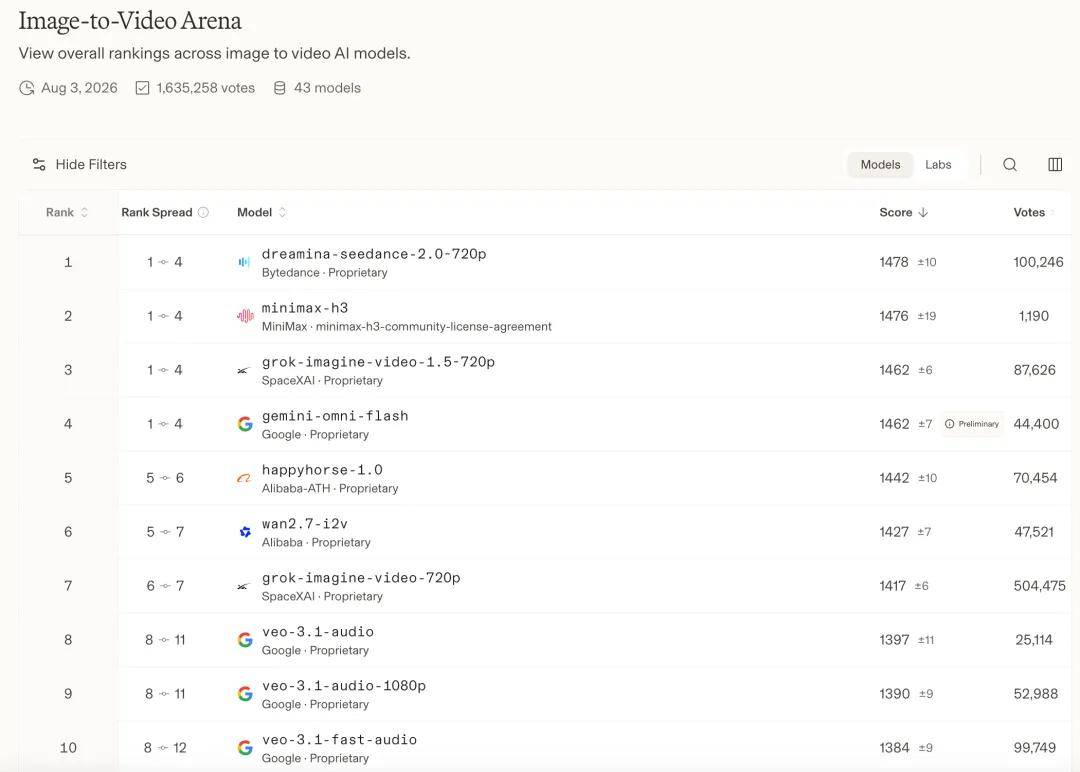This screenshot has width=1080, height=772.
Task: Click the score 1476 for minimax-h3
Action: 893,316
